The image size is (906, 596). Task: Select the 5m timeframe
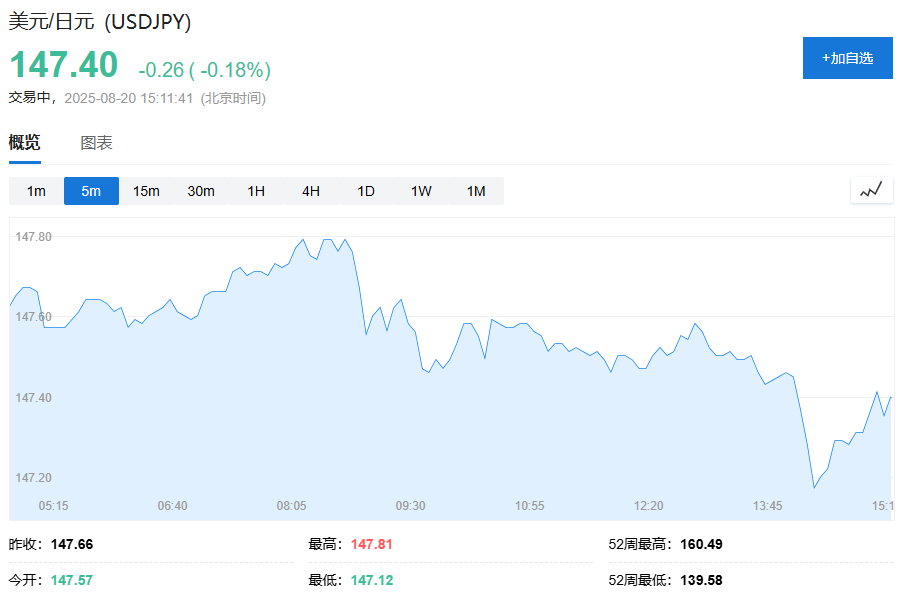coord(91,191)
